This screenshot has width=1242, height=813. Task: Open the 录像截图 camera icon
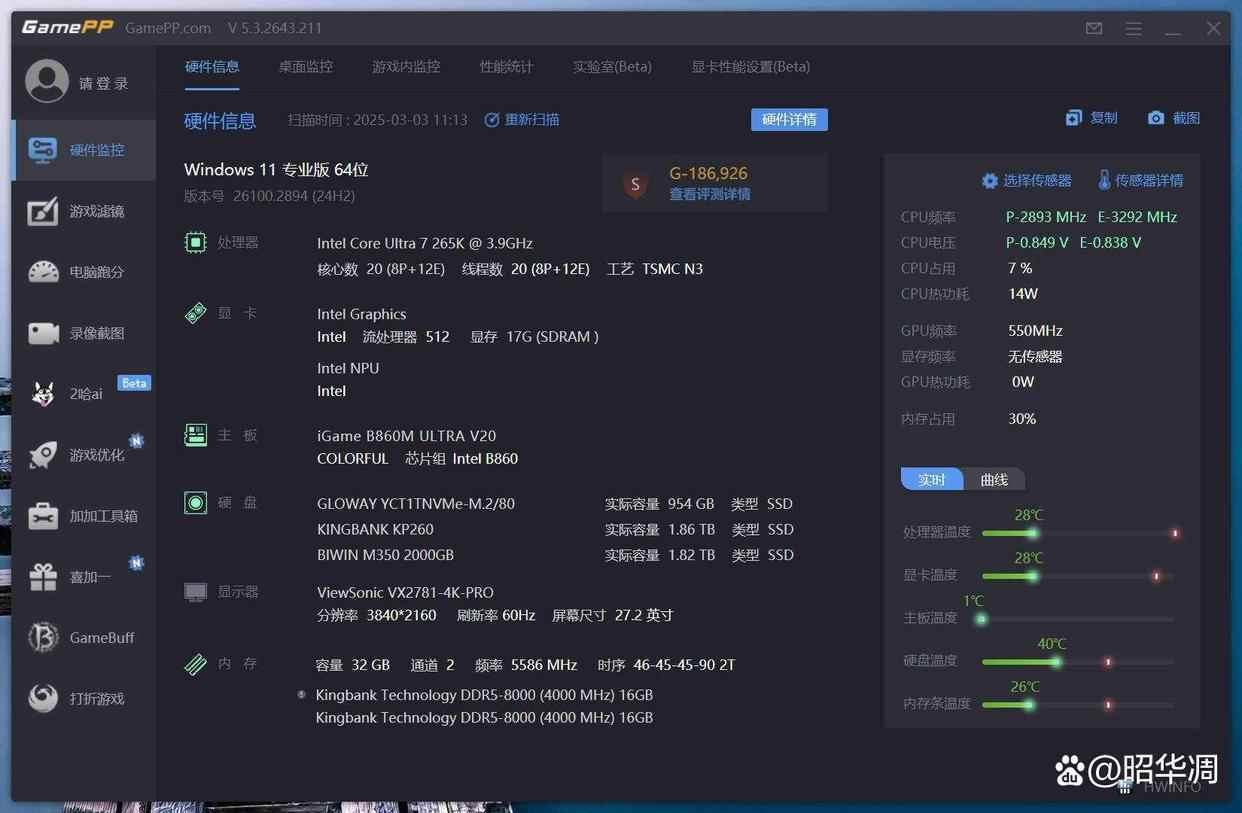43,333
